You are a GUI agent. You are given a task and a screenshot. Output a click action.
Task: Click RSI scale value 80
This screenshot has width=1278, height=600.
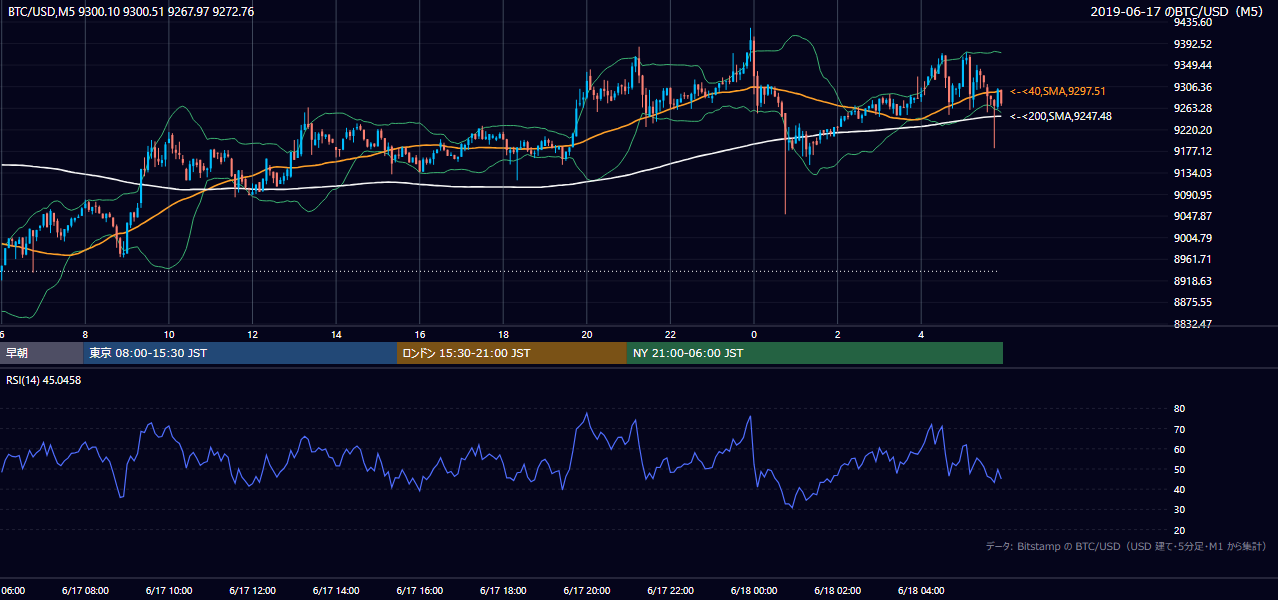point(1180,409)
